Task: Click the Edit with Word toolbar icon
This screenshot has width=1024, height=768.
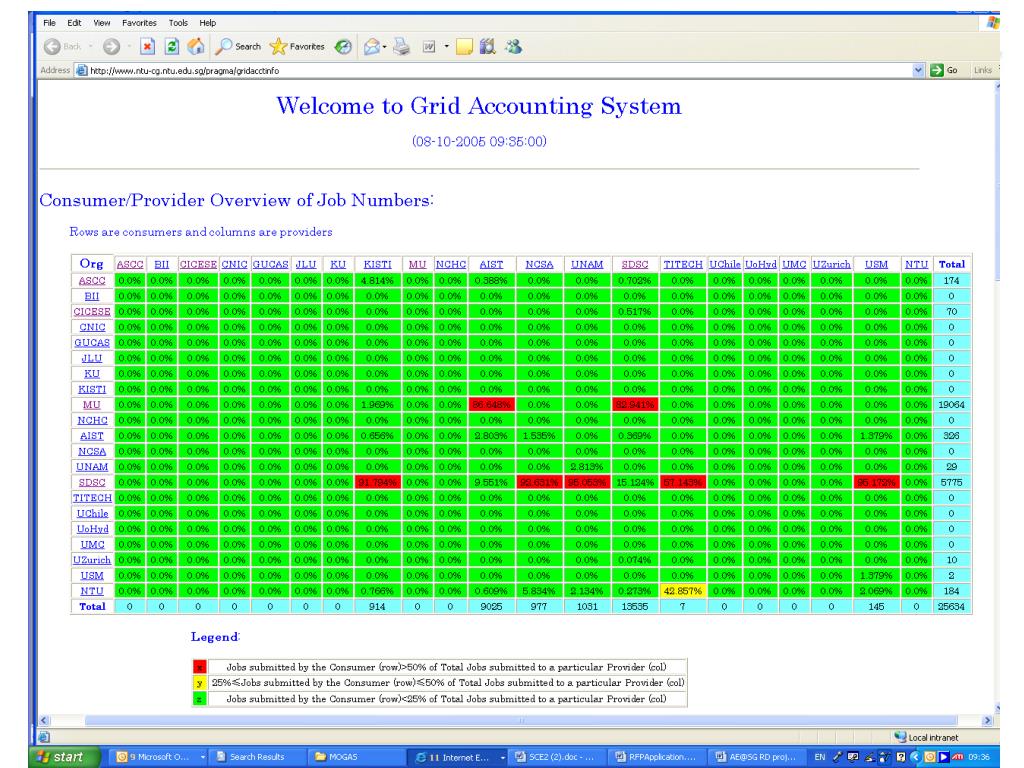Action: 429,46
